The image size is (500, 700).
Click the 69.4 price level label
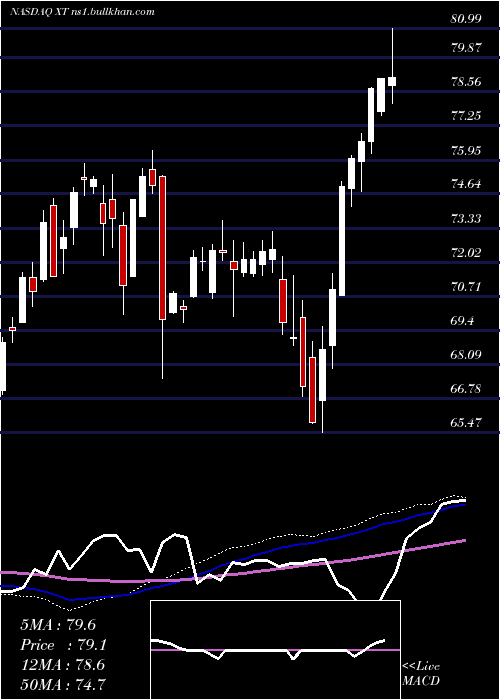click(463, 321)
